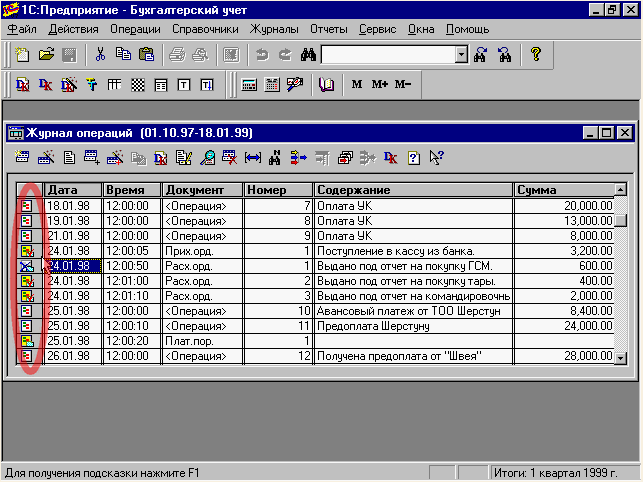
Task: Click the yellow question mark Help icon
Action: coord(535,55)
